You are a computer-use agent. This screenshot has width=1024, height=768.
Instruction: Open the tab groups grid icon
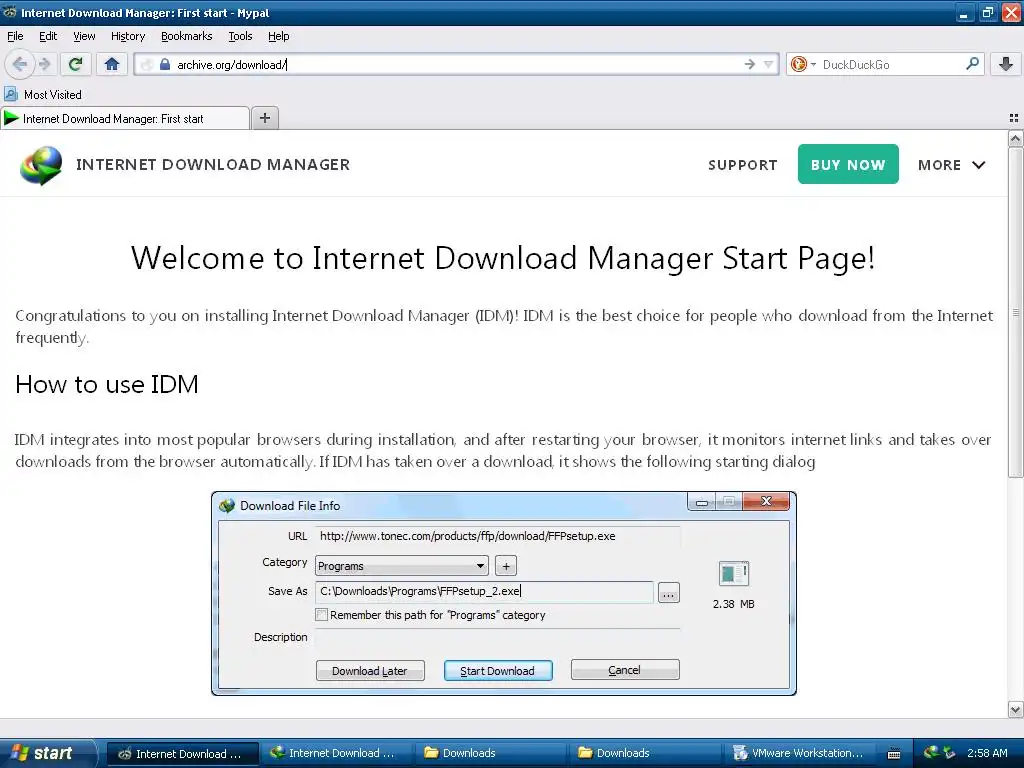tap(1014, 118)
